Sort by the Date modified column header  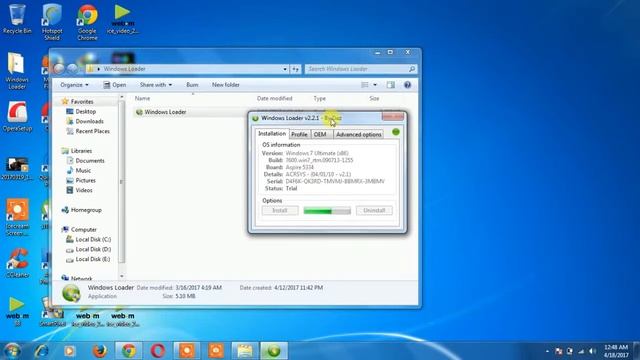coord(275,98)
